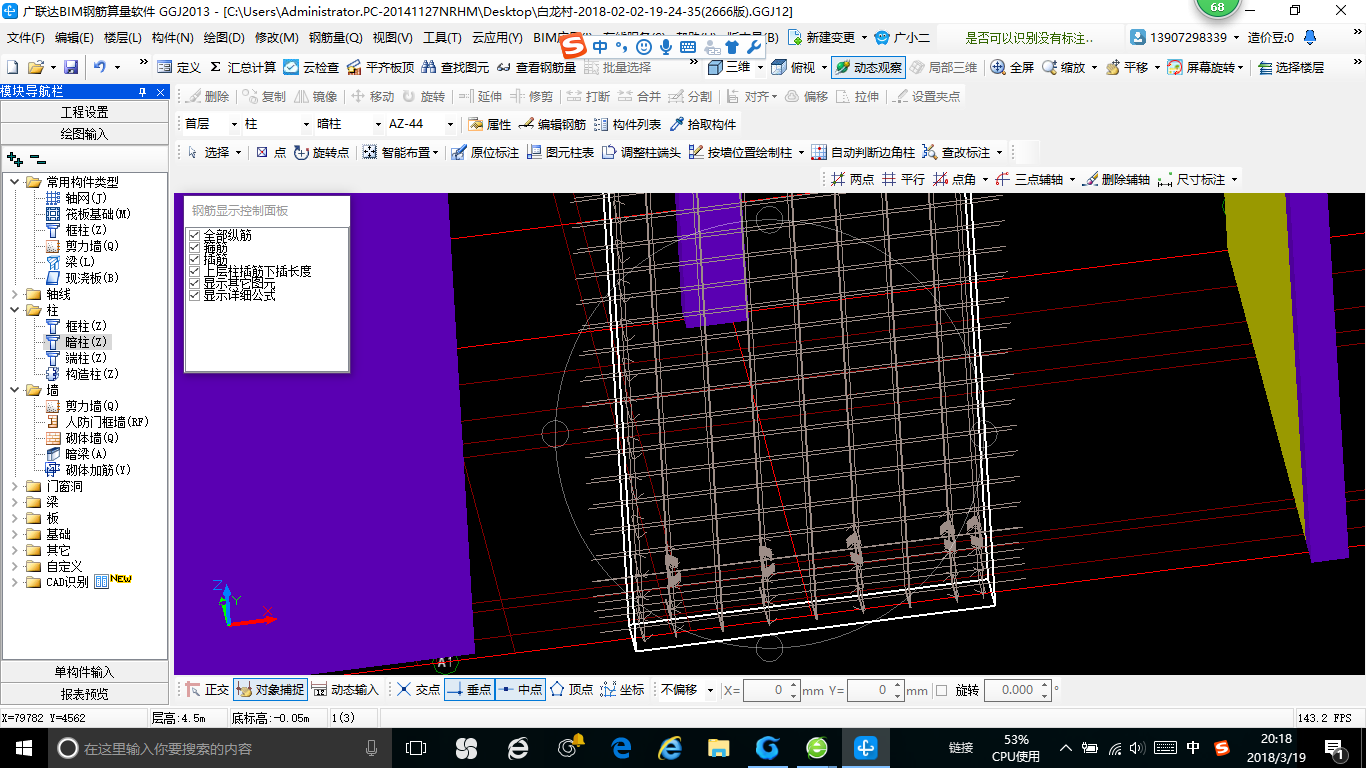1366x768 pixels.
Task: Switch to 全屏 full screen view
Action: click(x=1012, y=67)
